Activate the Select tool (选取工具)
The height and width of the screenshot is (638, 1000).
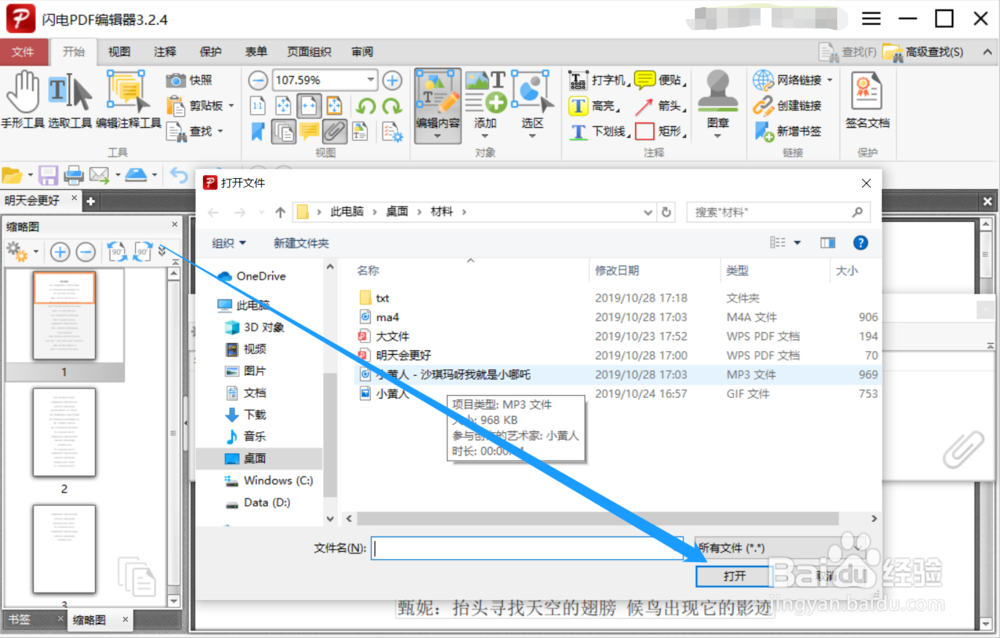point(70,100)
